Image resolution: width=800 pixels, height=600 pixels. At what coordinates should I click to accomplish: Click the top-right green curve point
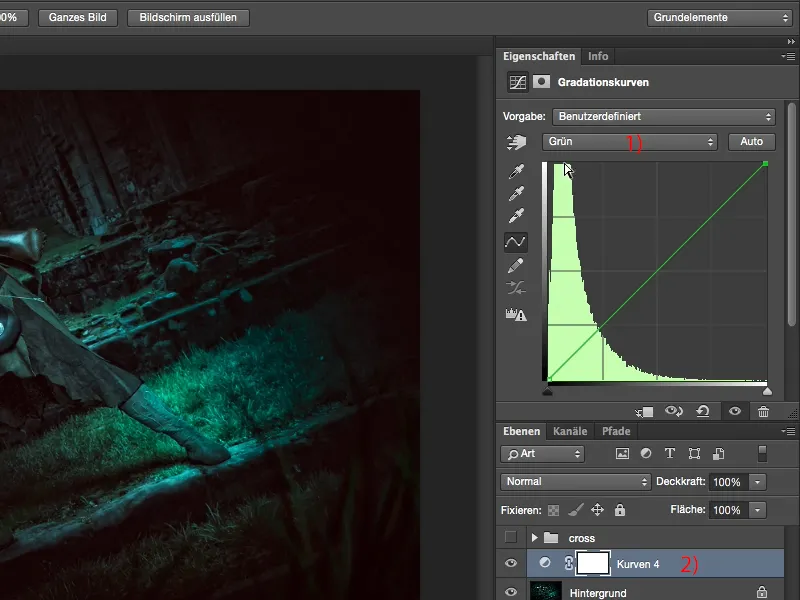pos(765,164)
